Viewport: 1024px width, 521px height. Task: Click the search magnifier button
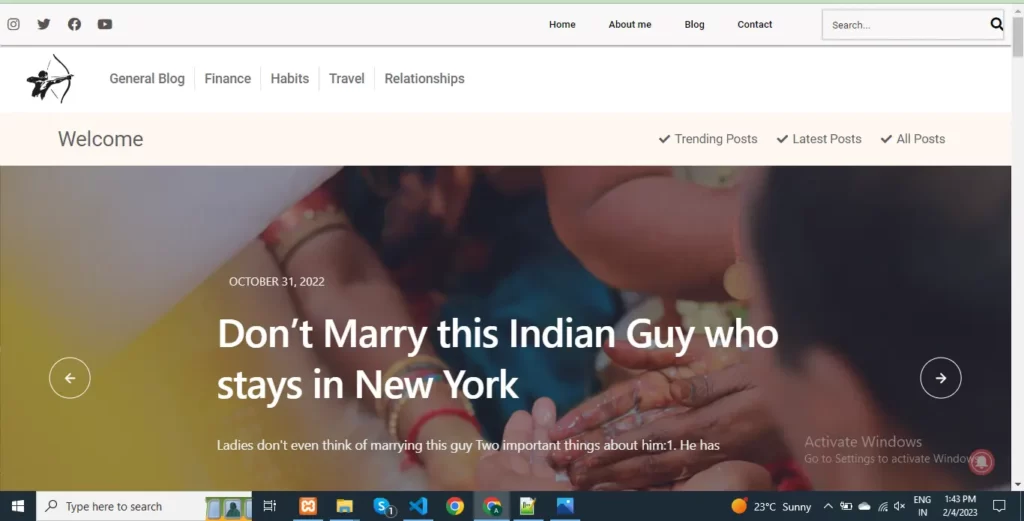(996, 25)
